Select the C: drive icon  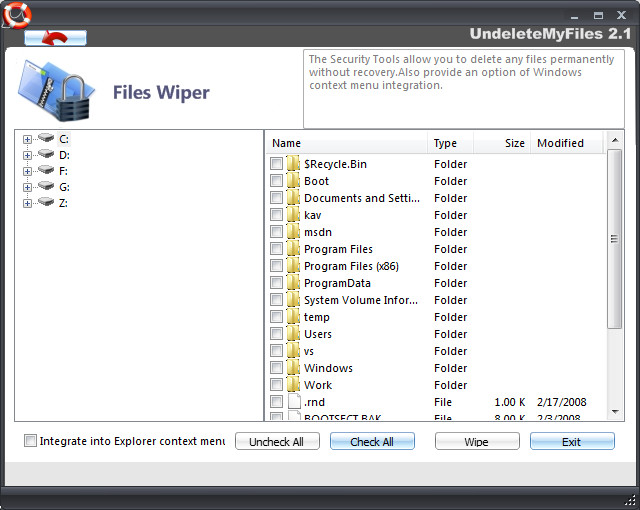point(46,138)
